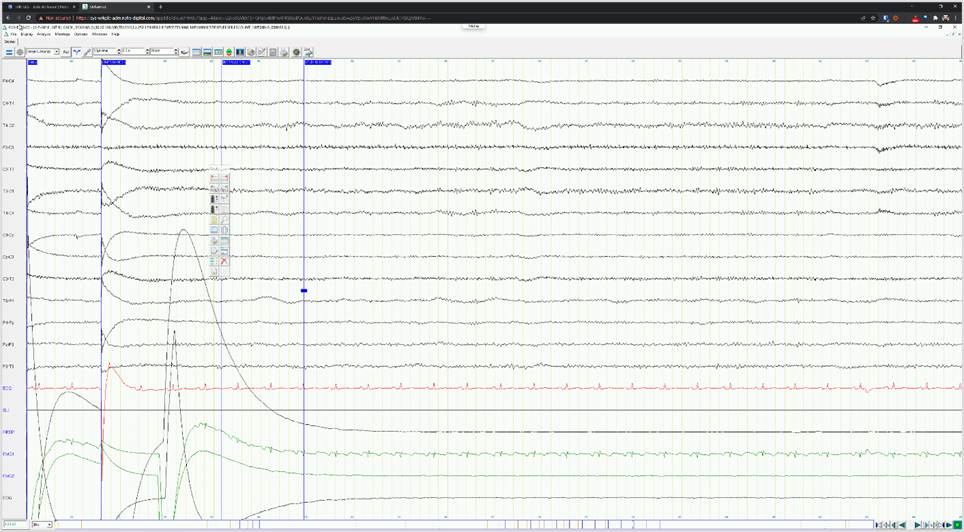The height and width of the screenshot is (532, 964).
Task: Expand the page duration dropdown at bottom left
Action: pos(49,525)
